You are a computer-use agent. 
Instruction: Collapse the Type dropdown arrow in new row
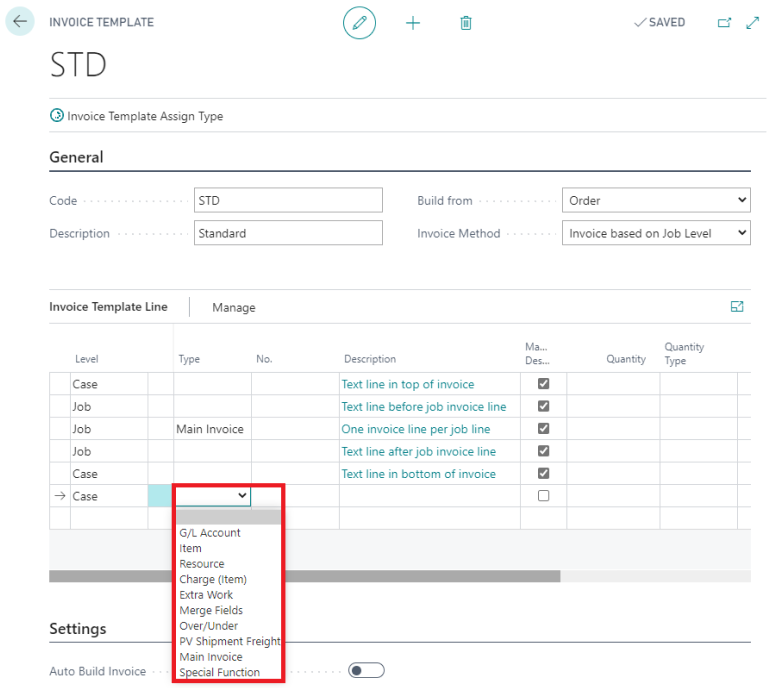[x=242, y=495]
